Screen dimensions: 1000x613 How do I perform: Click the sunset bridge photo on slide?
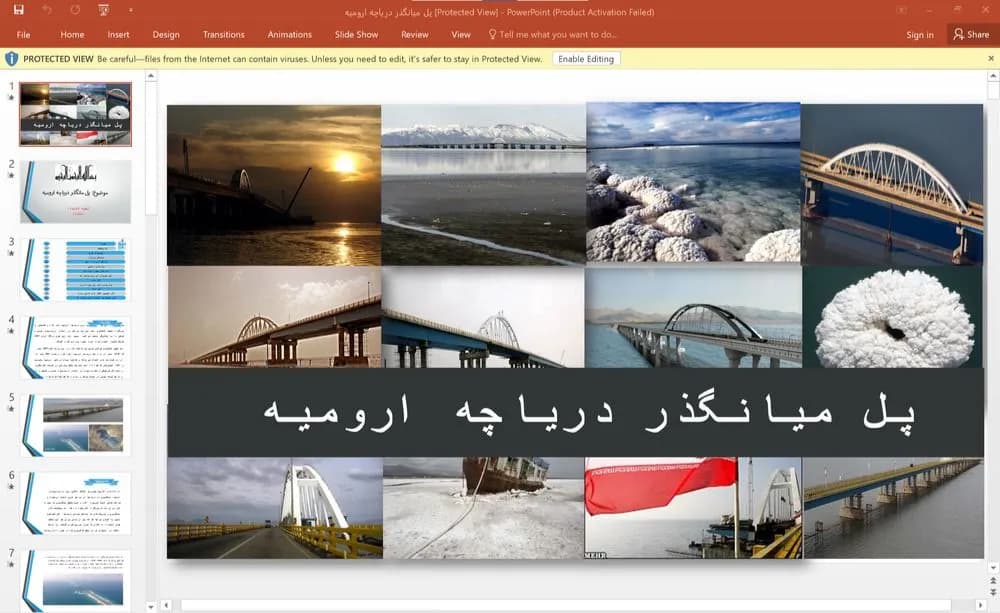click(274, 185)
